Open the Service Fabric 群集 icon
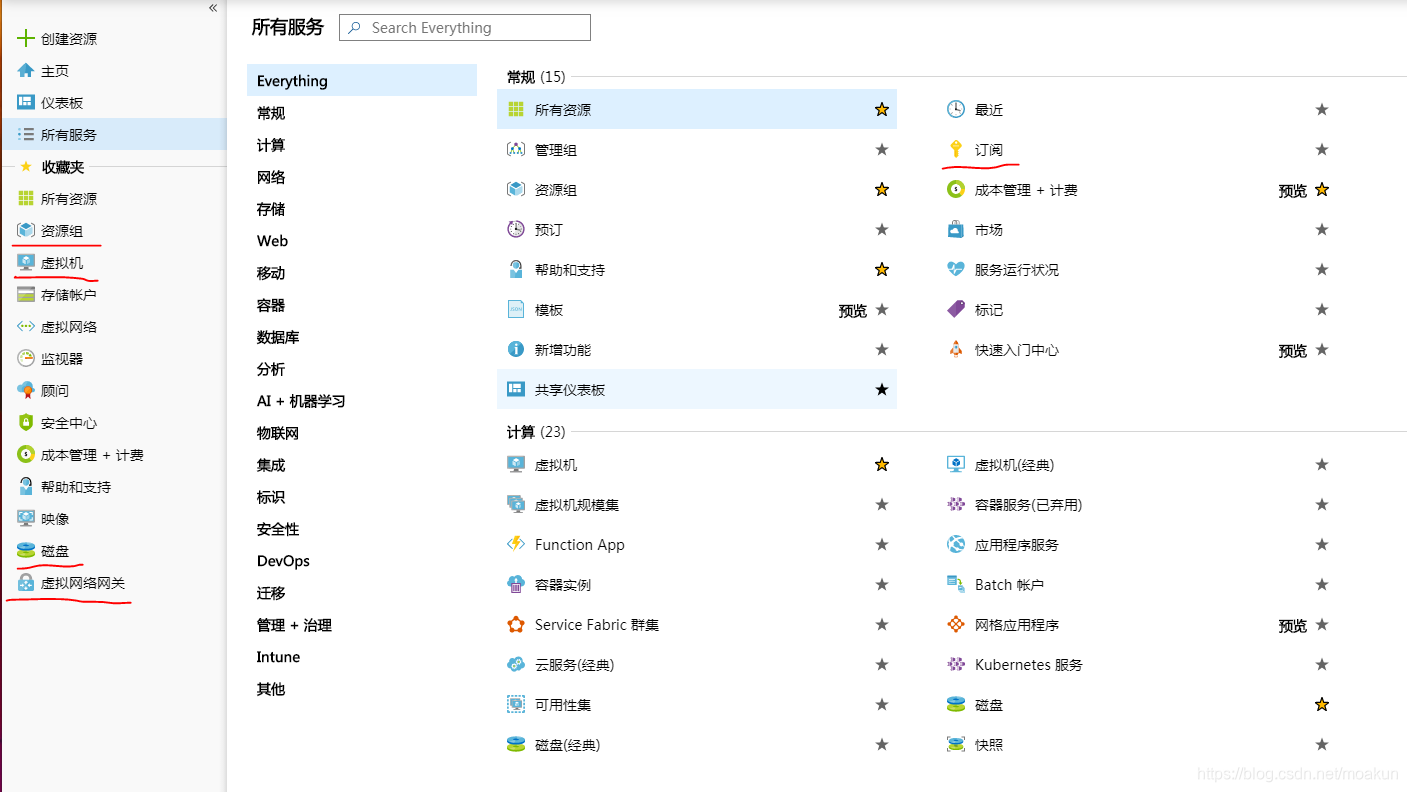 [x=516, y=624]
